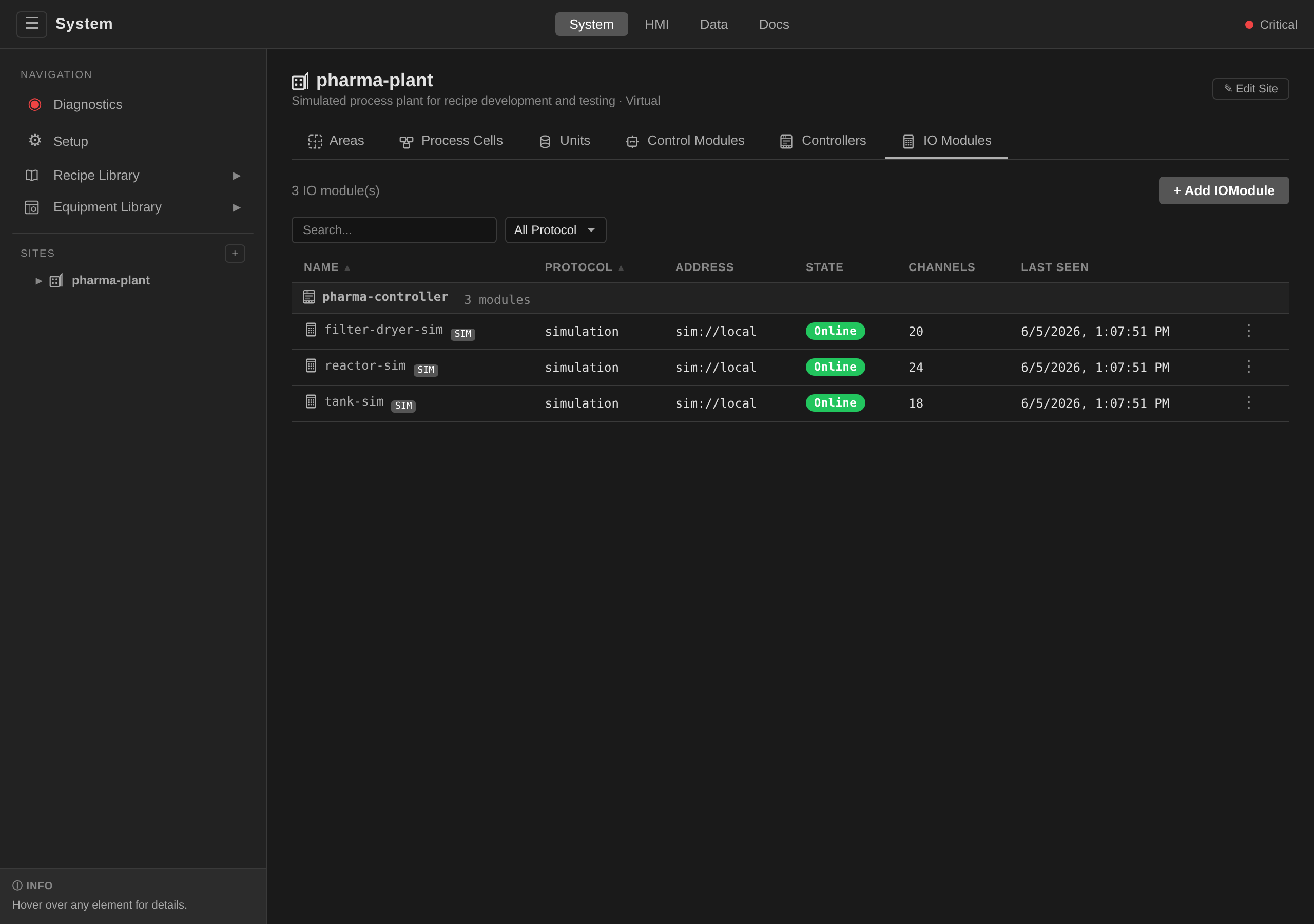The width and height of the screenshot is (1314, 924).
Task: Click the Search input field
Action: tap(394, 229)
